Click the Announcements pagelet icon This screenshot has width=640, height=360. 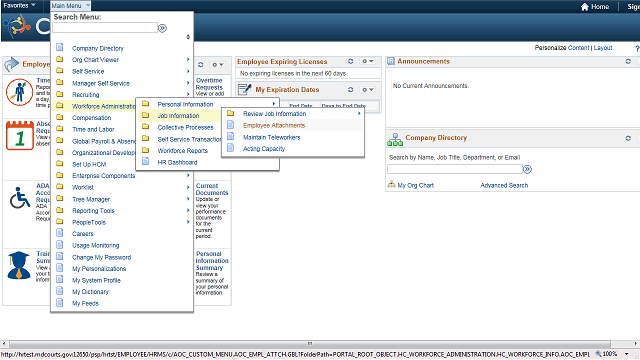(391, 61)
